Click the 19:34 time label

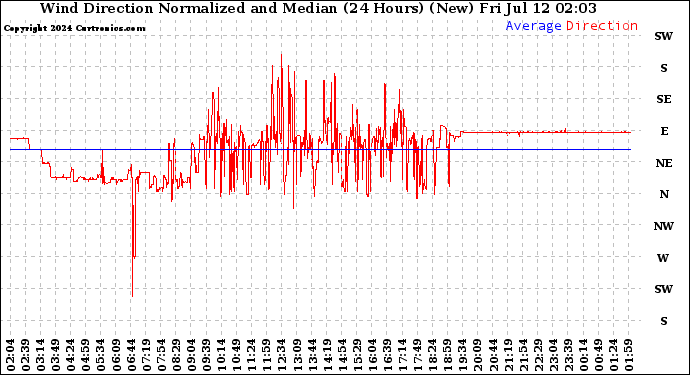[x=462, y=355]
